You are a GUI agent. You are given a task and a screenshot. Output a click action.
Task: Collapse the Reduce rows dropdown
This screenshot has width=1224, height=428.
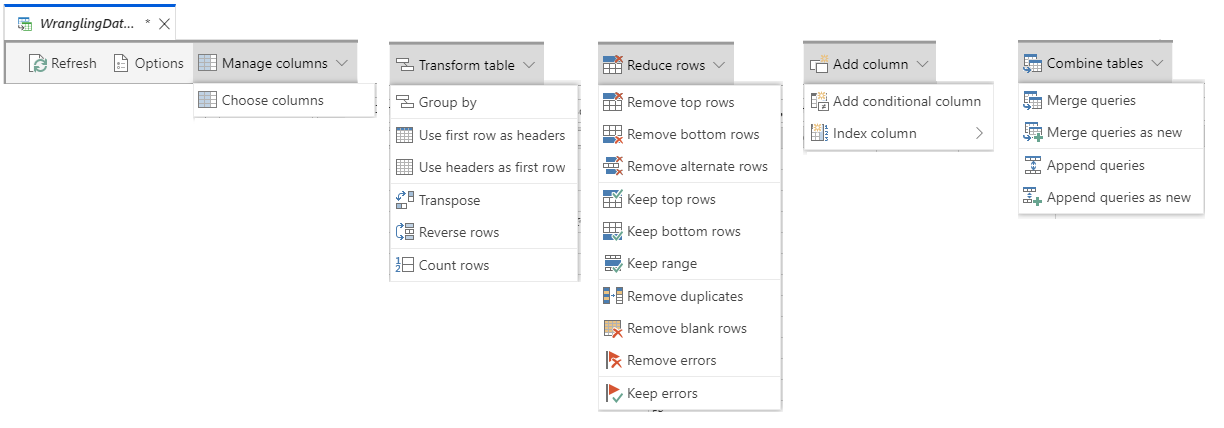(666, 65)
